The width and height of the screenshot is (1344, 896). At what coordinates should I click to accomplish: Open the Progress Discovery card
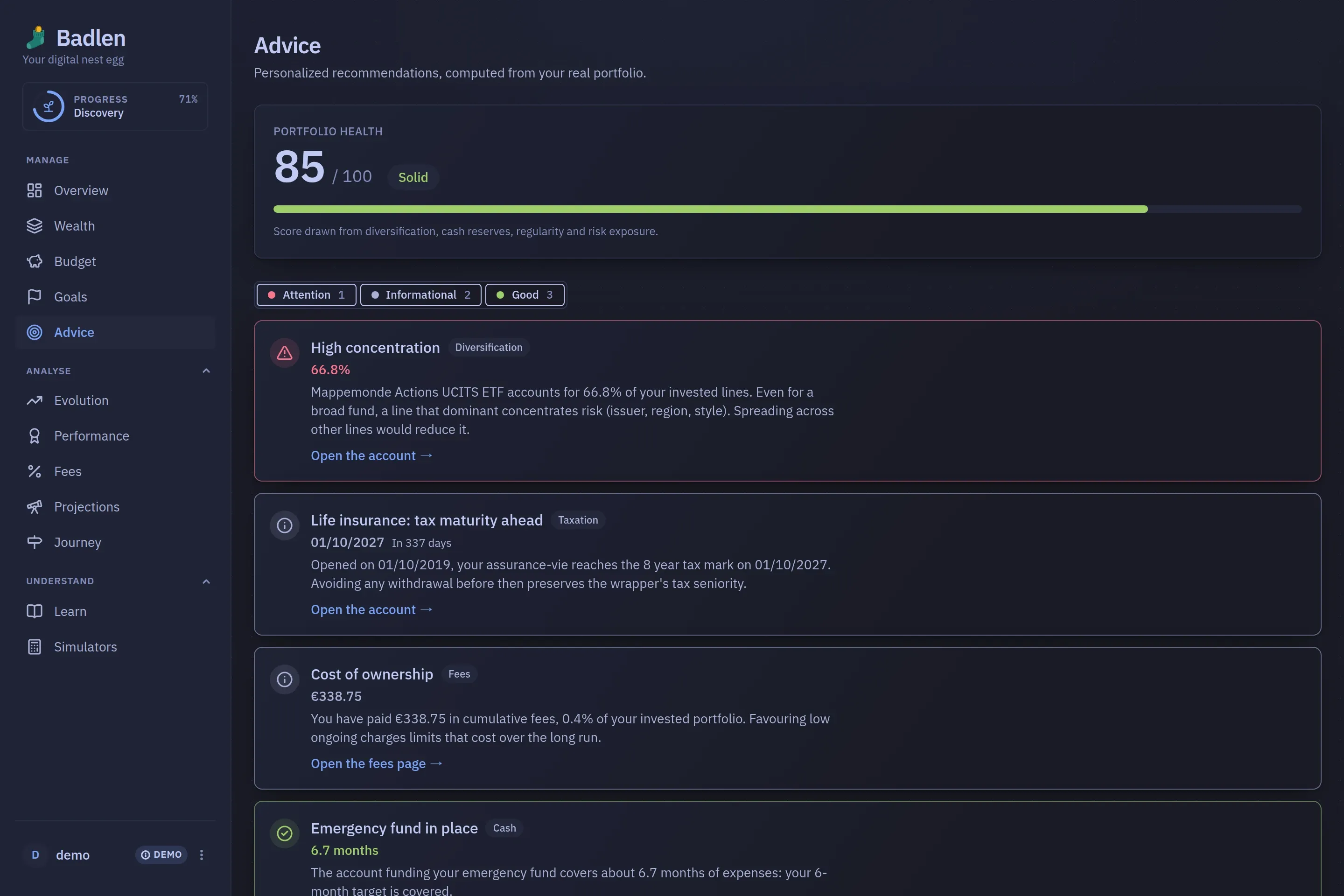point(115,106)
